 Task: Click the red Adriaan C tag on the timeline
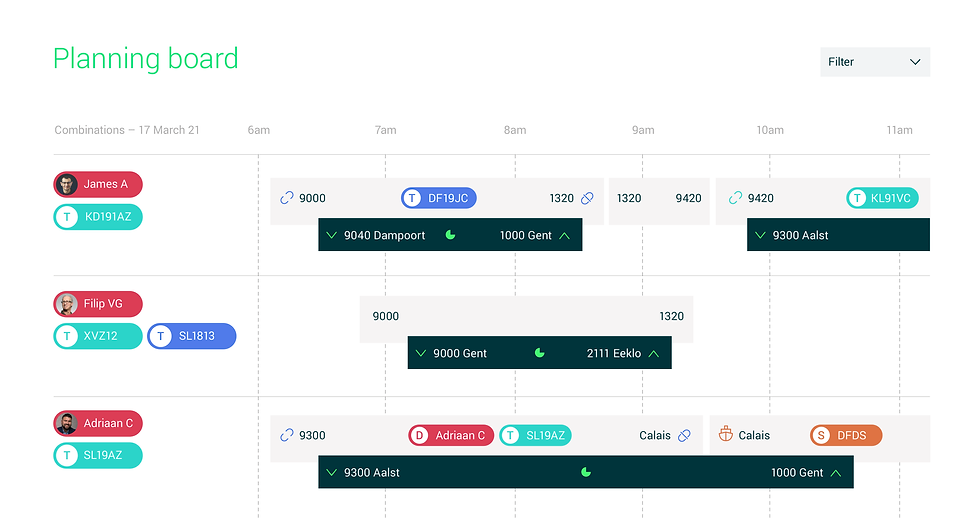pos(451,435)
